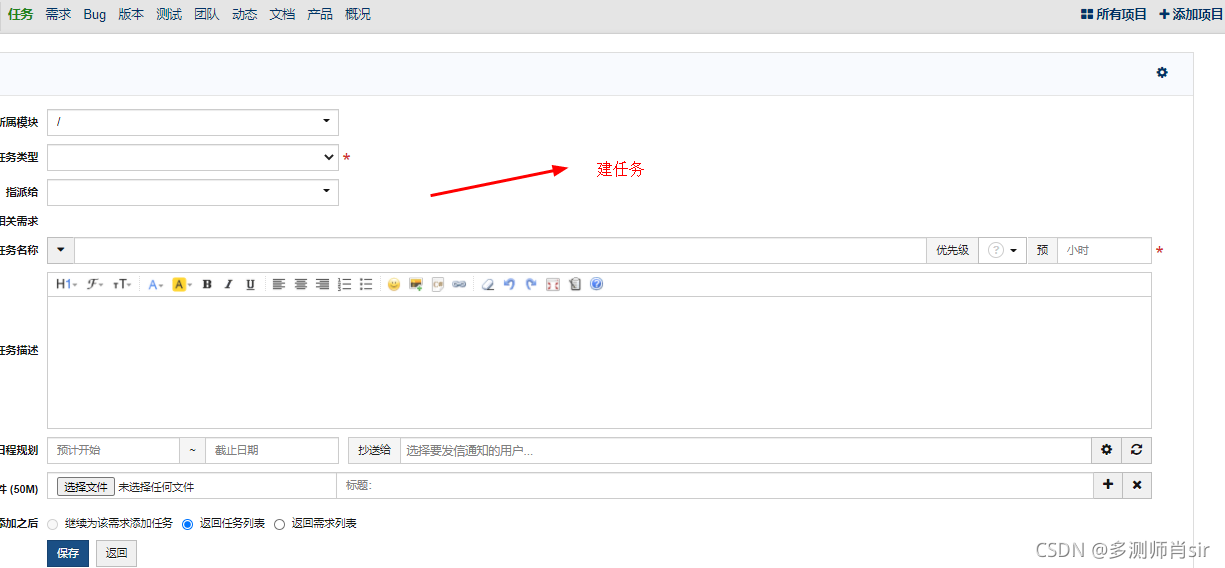Center align text in editor
This screenshot has width=1225, height=568.
[301, 285]
